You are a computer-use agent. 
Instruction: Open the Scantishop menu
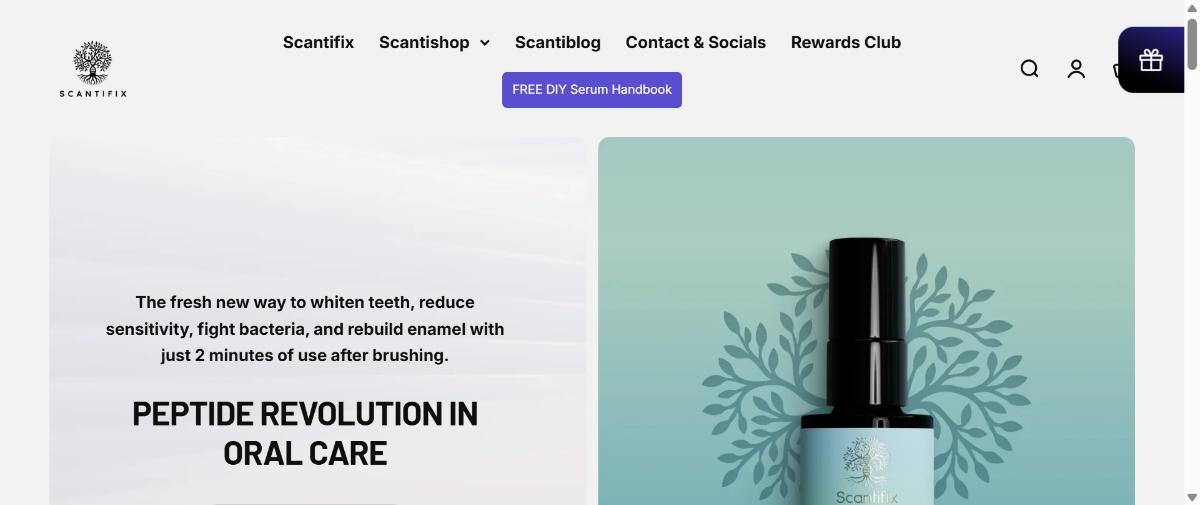[x=424, y=42]
